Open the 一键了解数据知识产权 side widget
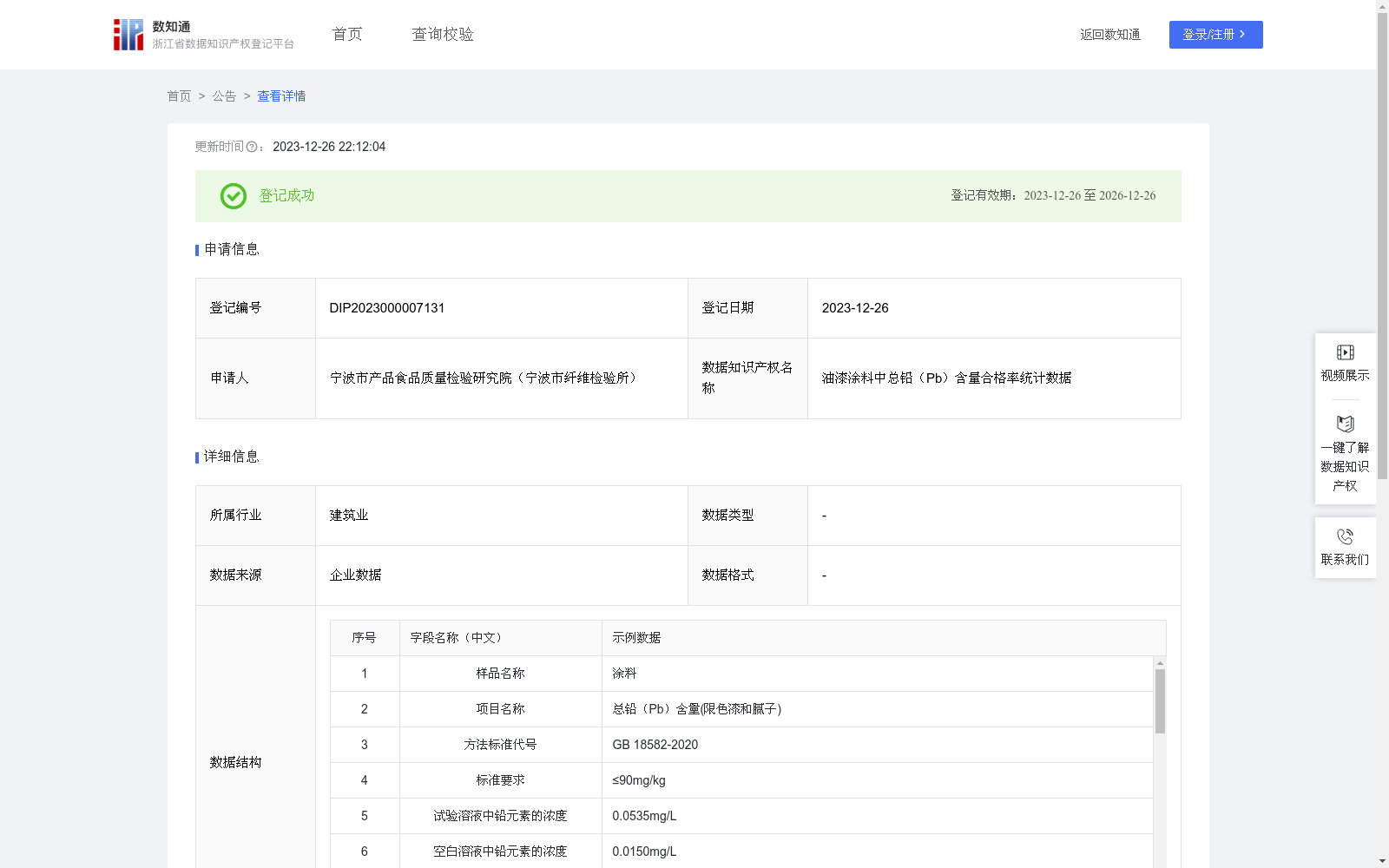The image size is (1389, 868). (1345, 455)
